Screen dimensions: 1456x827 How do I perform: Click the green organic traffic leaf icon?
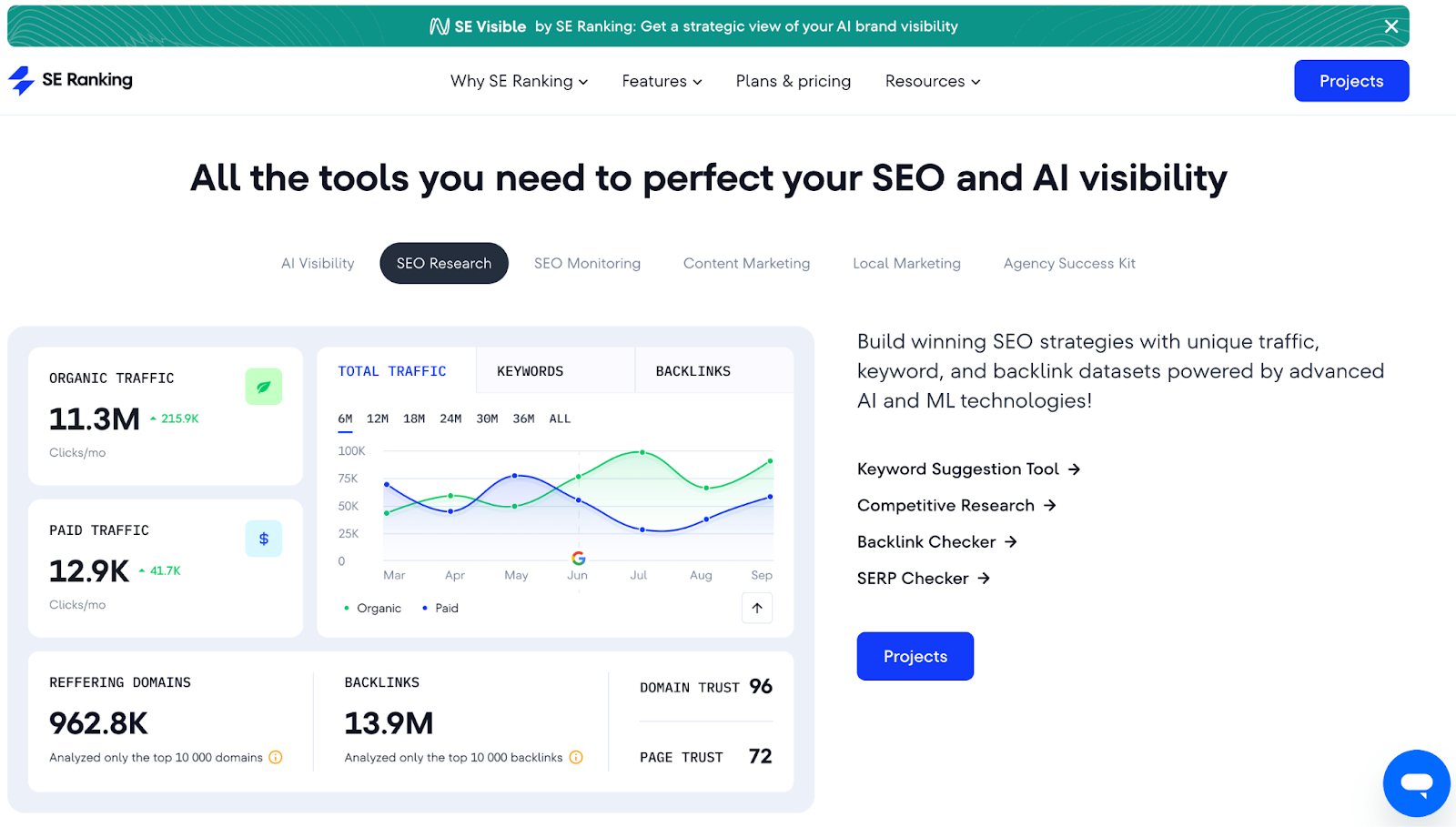(263, 386)
